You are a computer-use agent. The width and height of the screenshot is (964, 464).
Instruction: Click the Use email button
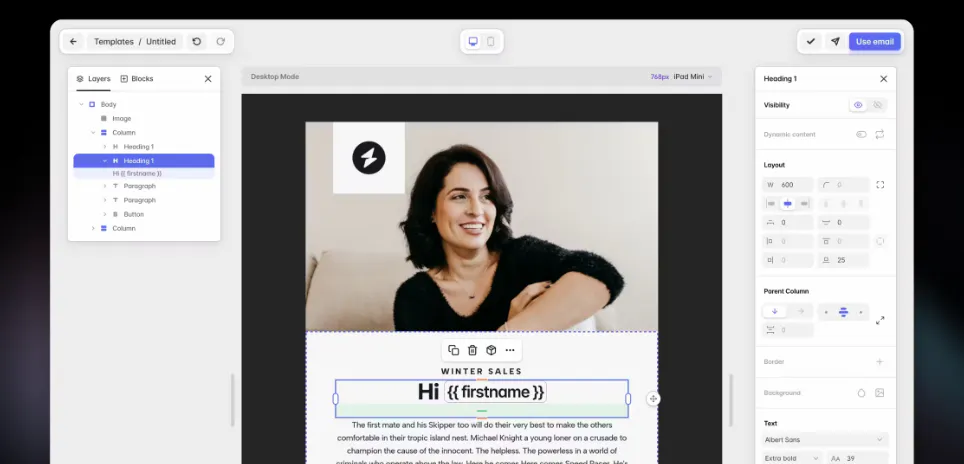(874, 42)
